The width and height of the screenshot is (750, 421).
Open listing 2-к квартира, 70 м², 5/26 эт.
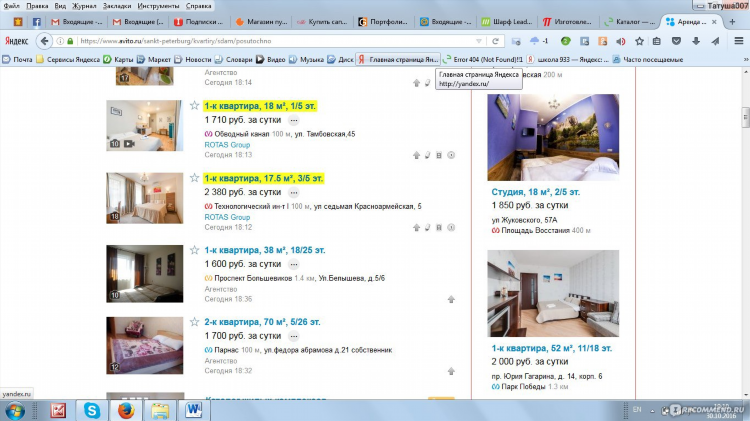263,322
